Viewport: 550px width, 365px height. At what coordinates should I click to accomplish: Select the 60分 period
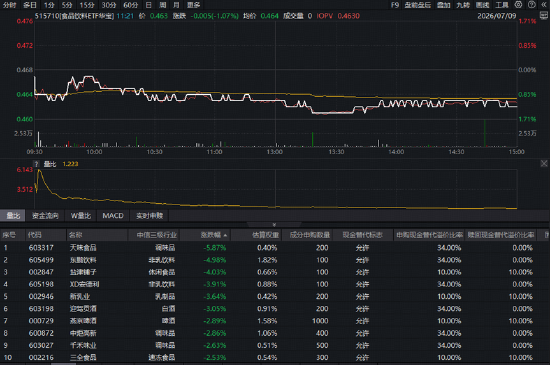tap(130, 5)
